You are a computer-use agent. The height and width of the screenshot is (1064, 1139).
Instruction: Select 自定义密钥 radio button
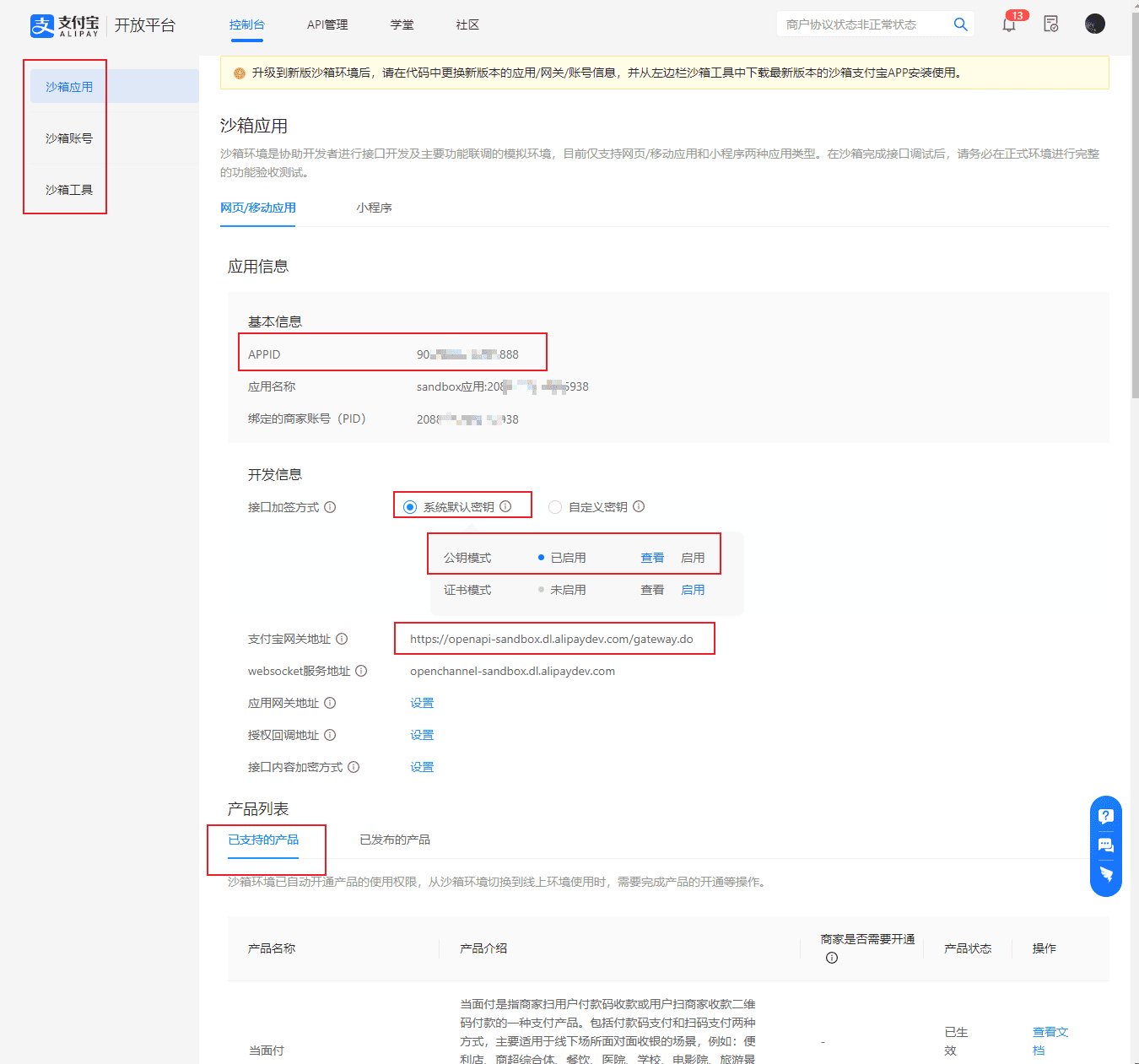(x=555, y=507)
